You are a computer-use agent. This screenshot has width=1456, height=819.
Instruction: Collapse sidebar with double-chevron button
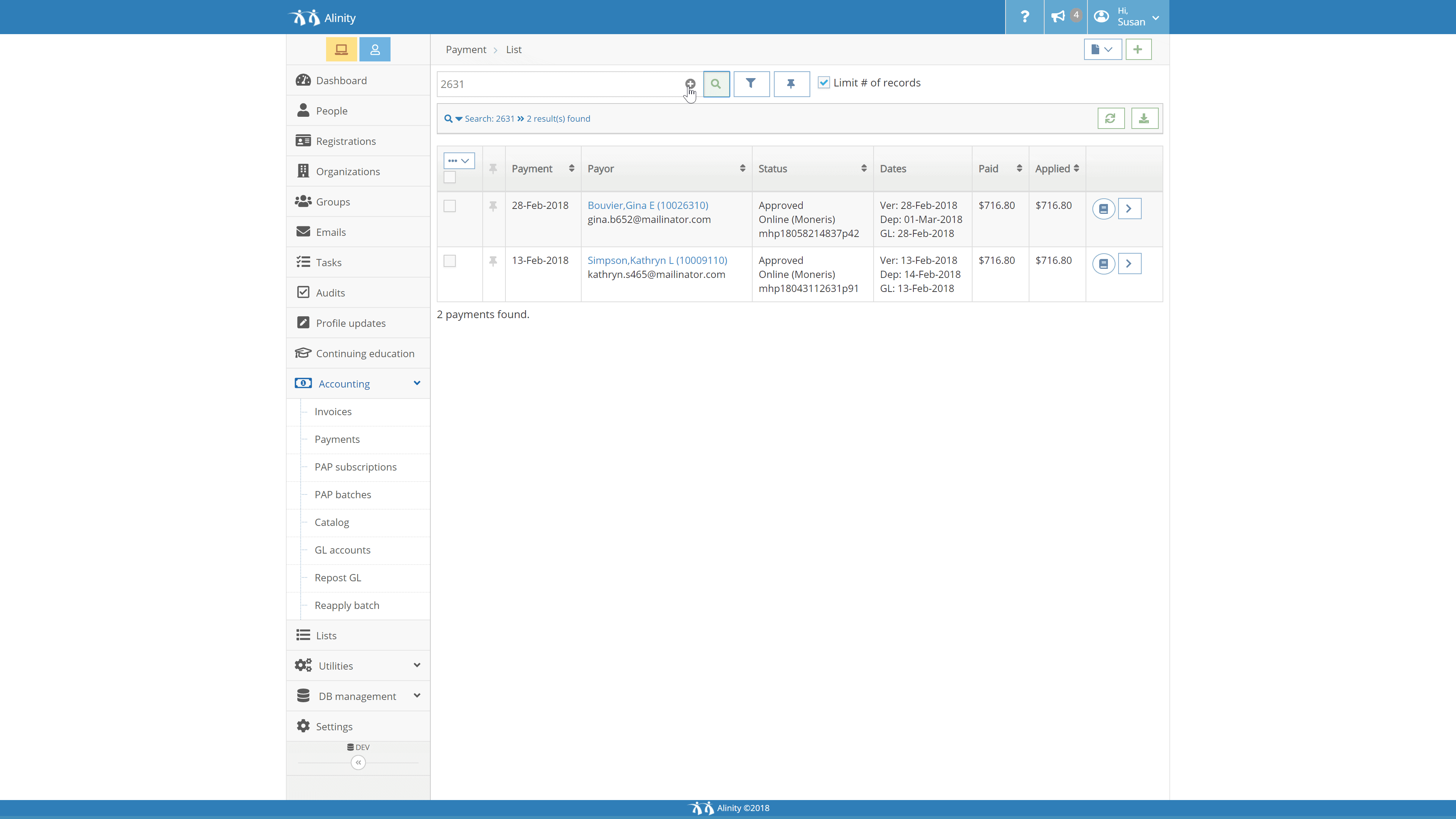pos(358,763)
